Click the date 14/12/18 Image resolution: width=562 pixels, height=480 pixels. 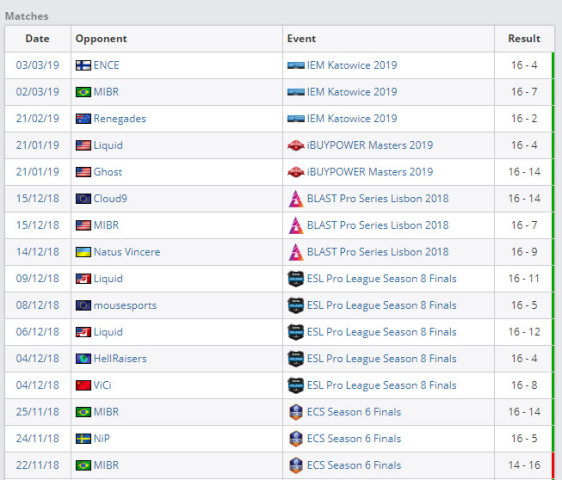[38, 252]
